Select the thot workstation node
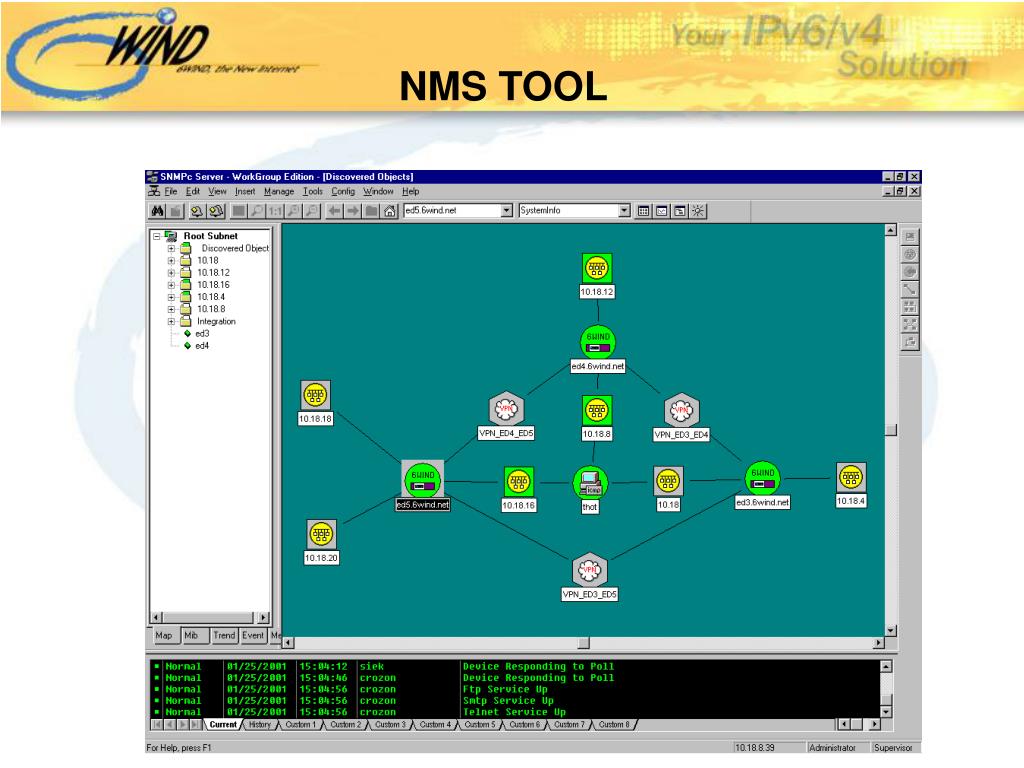The height and width of the screenshot is (768, 1024). tap(590, 483)
